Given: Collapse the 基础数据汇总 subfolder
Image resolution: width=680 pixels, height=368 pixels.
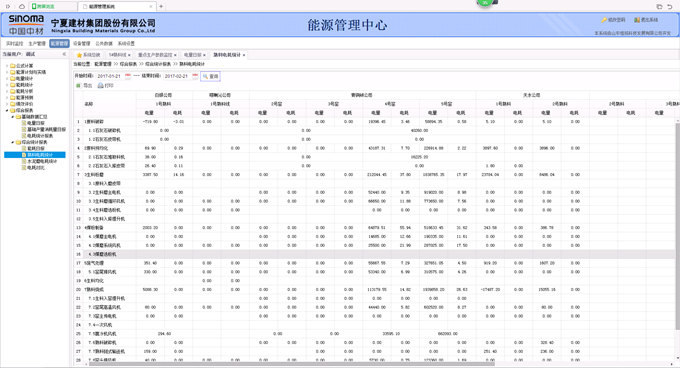Looking at the screenshot, I should [12, 117].
